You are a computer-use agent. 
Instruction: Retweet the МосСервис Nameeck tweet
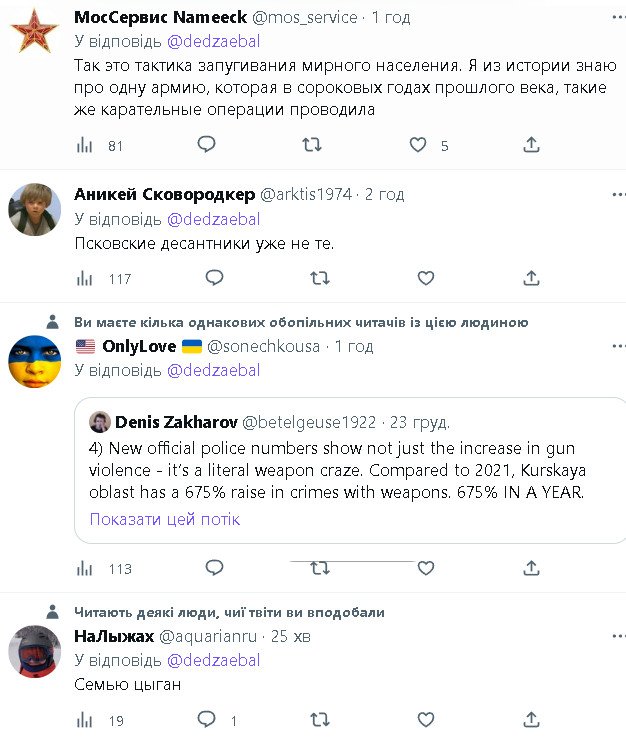(x=312, y=145)
